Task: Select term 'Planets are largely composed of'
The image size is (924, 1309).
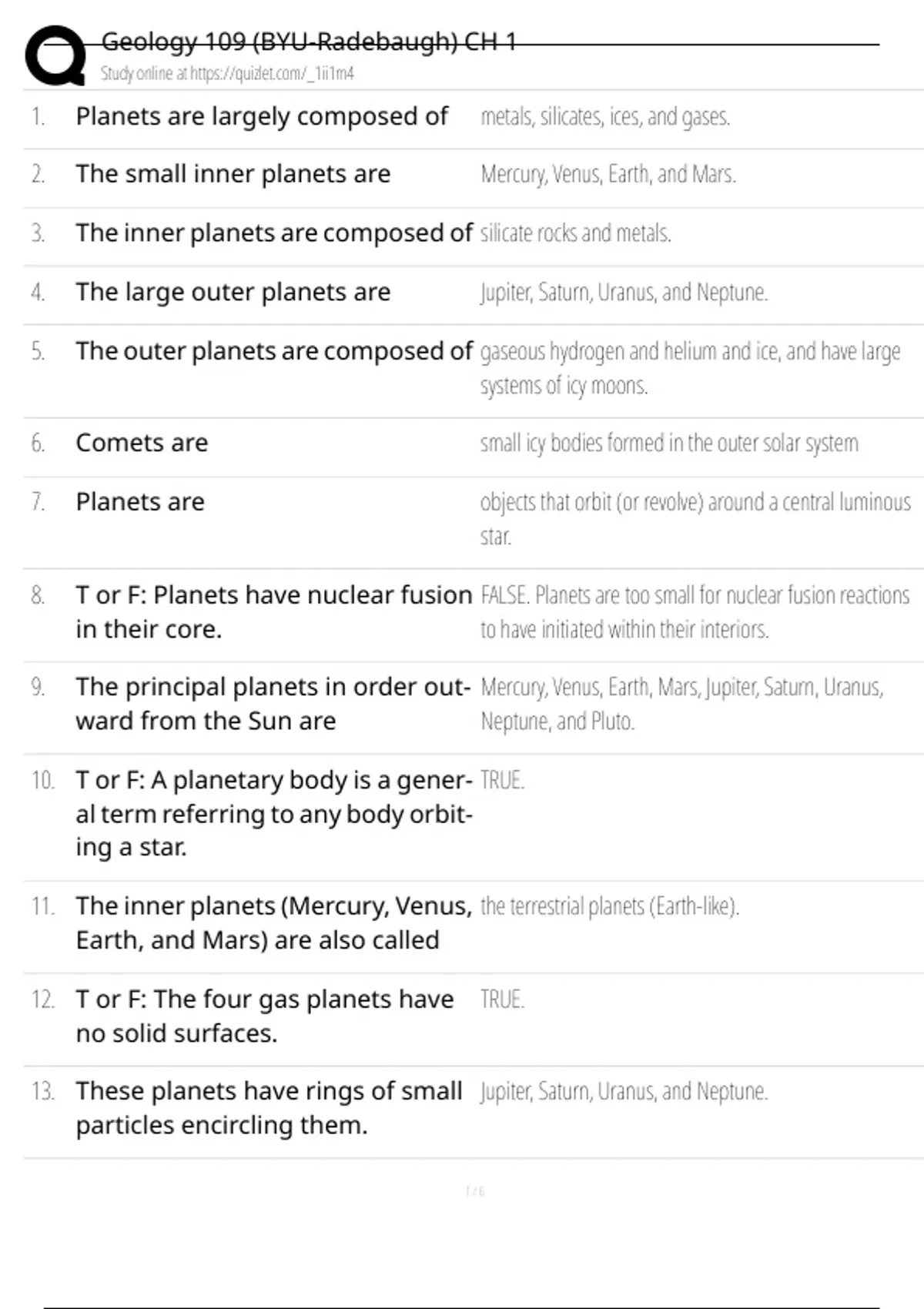Action: (x=262, y=116)
